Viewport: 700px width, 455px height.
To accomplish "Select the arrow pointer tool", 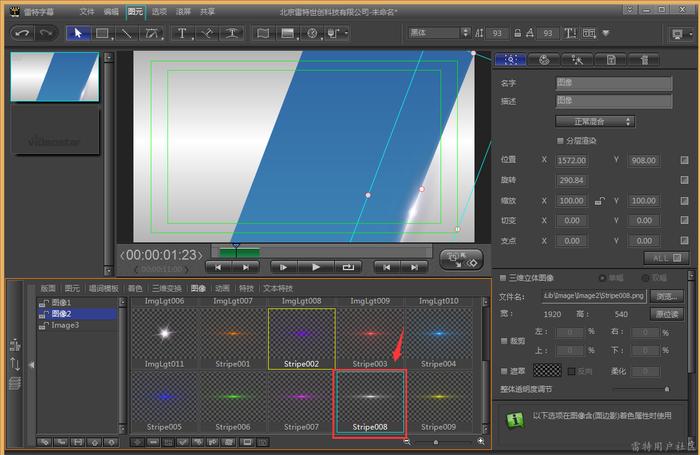I will [78, 33].
